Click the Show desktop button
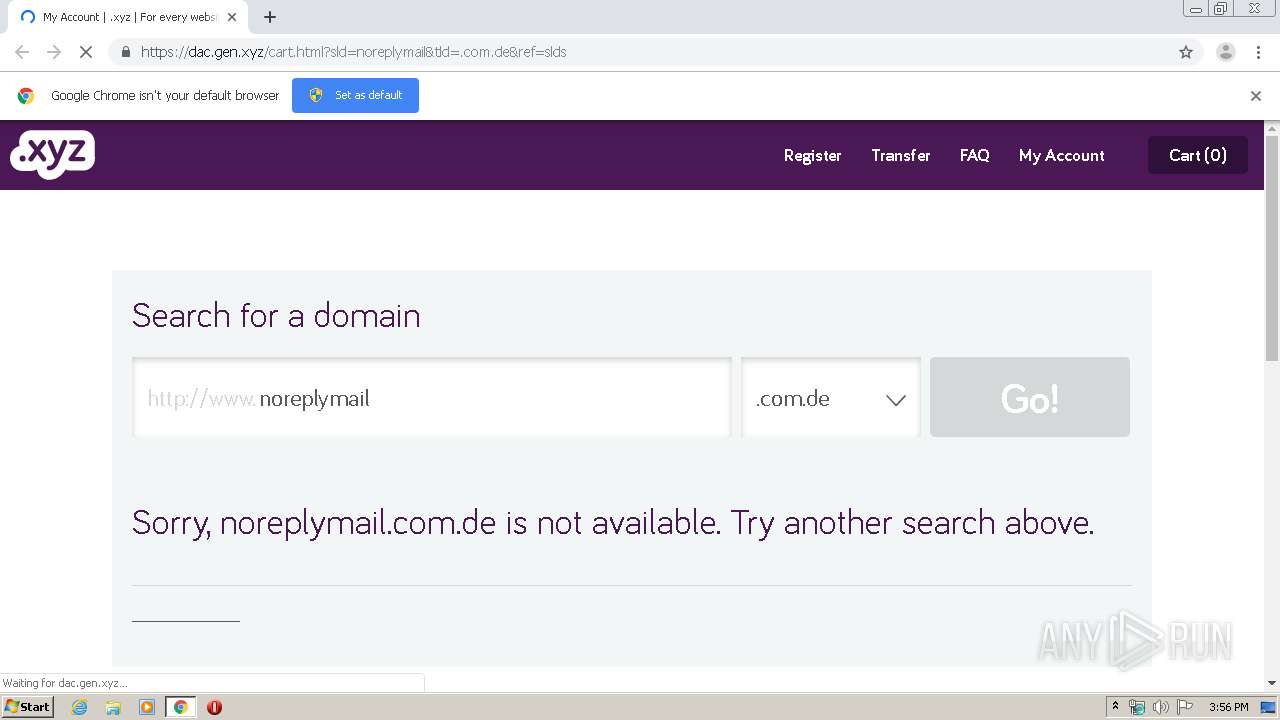Image resolution: width=1280 pixels, height=720 pixels. tap(1269, 707)
